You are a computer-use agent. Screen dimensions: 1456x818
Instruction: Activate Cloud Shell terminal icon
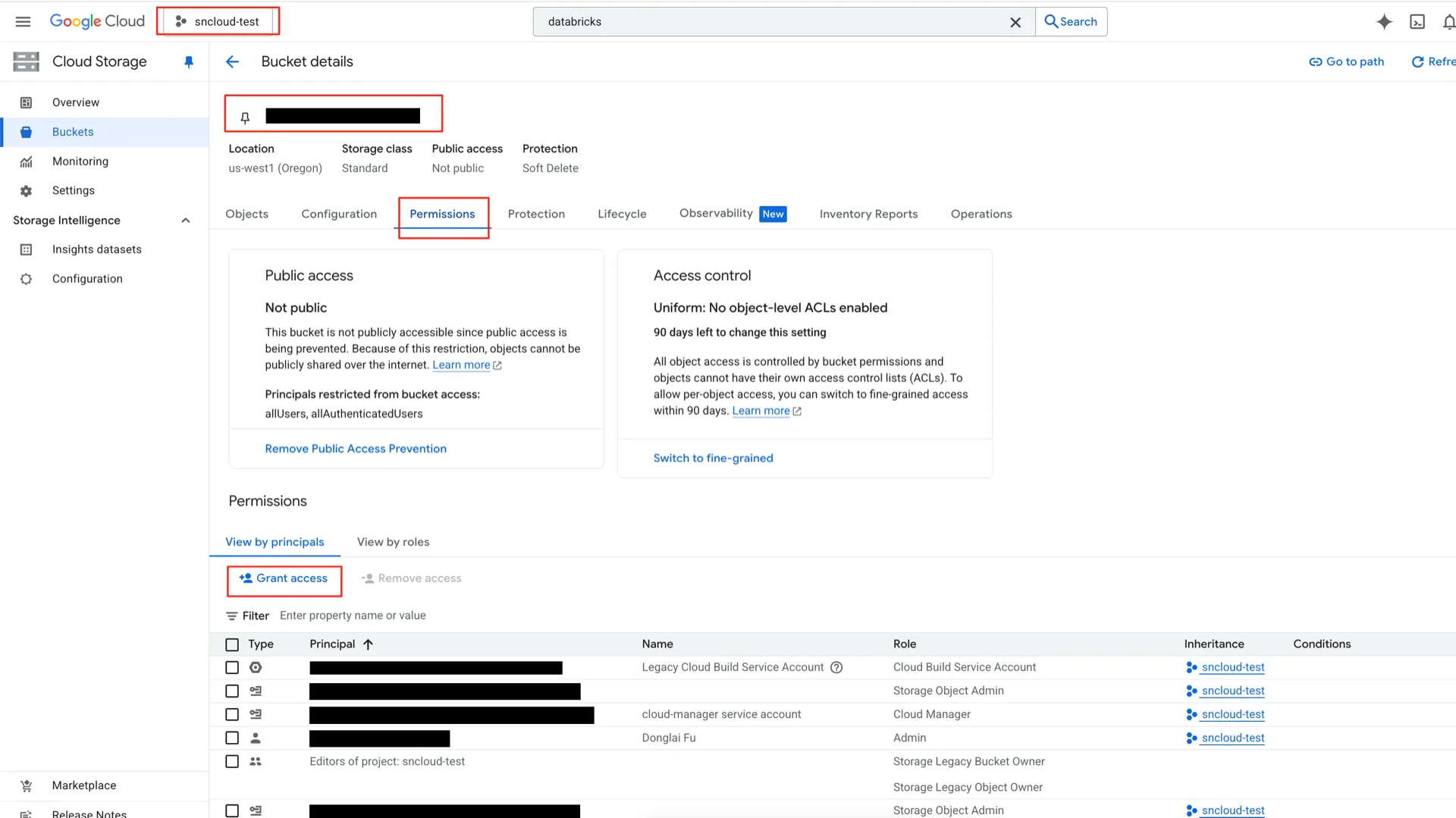click(1417, 22)
